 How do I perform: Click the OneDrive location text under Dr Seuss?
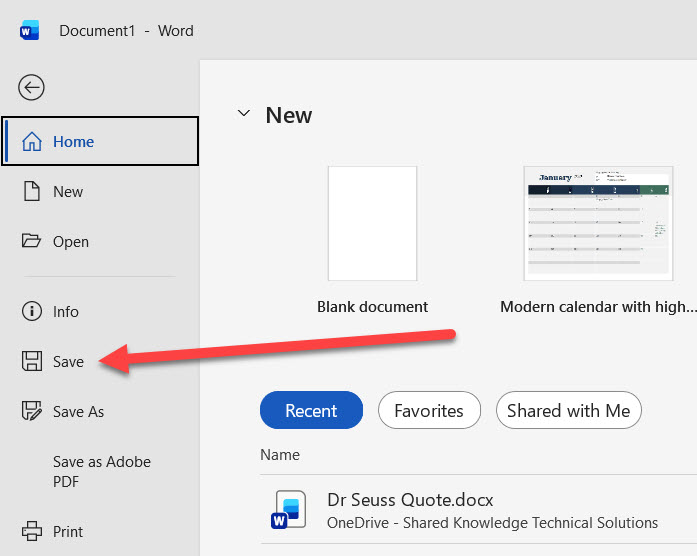coord(493,523)
